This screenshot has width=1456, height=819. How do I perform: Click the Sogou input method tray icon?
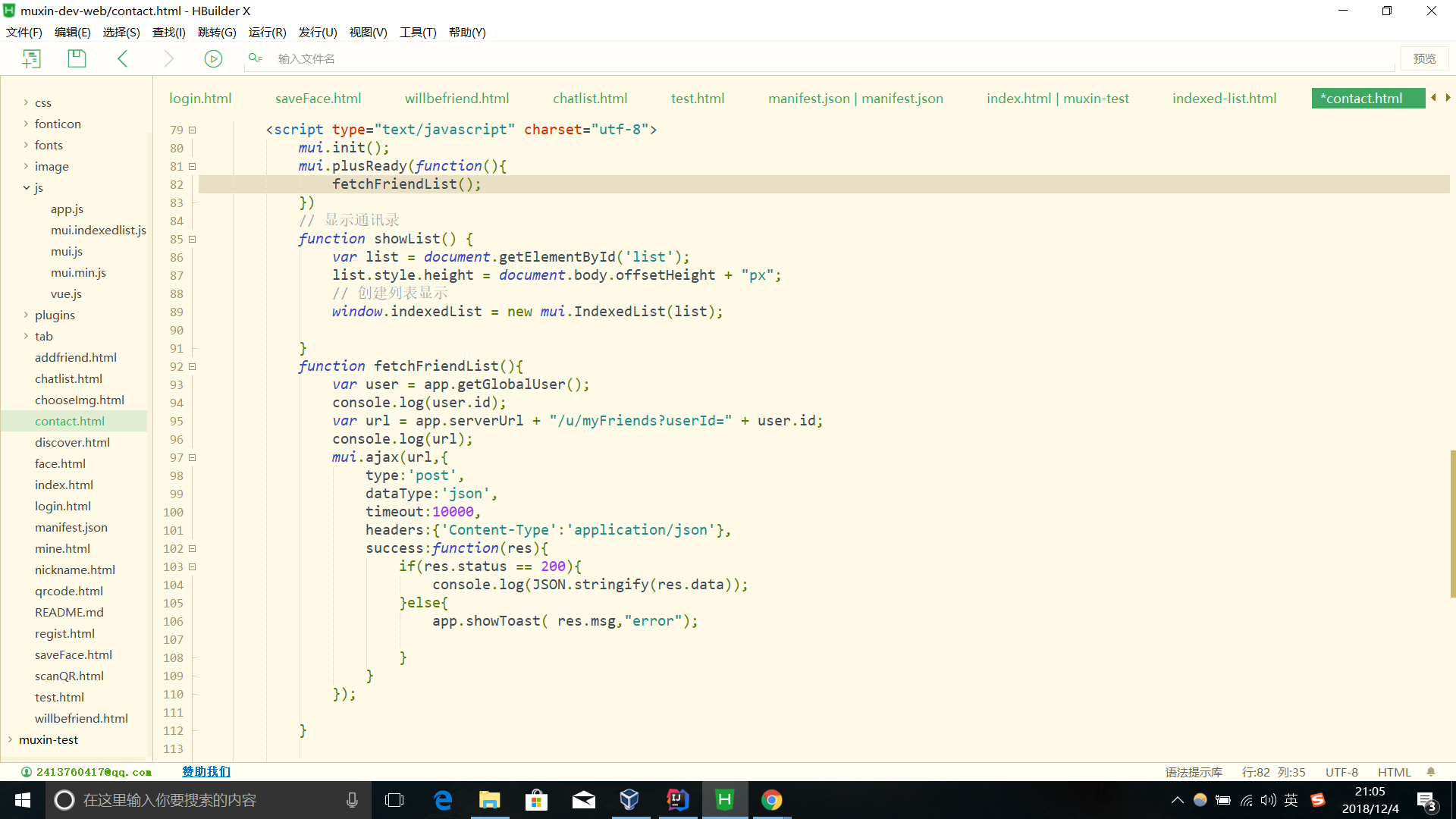pyautogui.click(x=1318, y=800)
